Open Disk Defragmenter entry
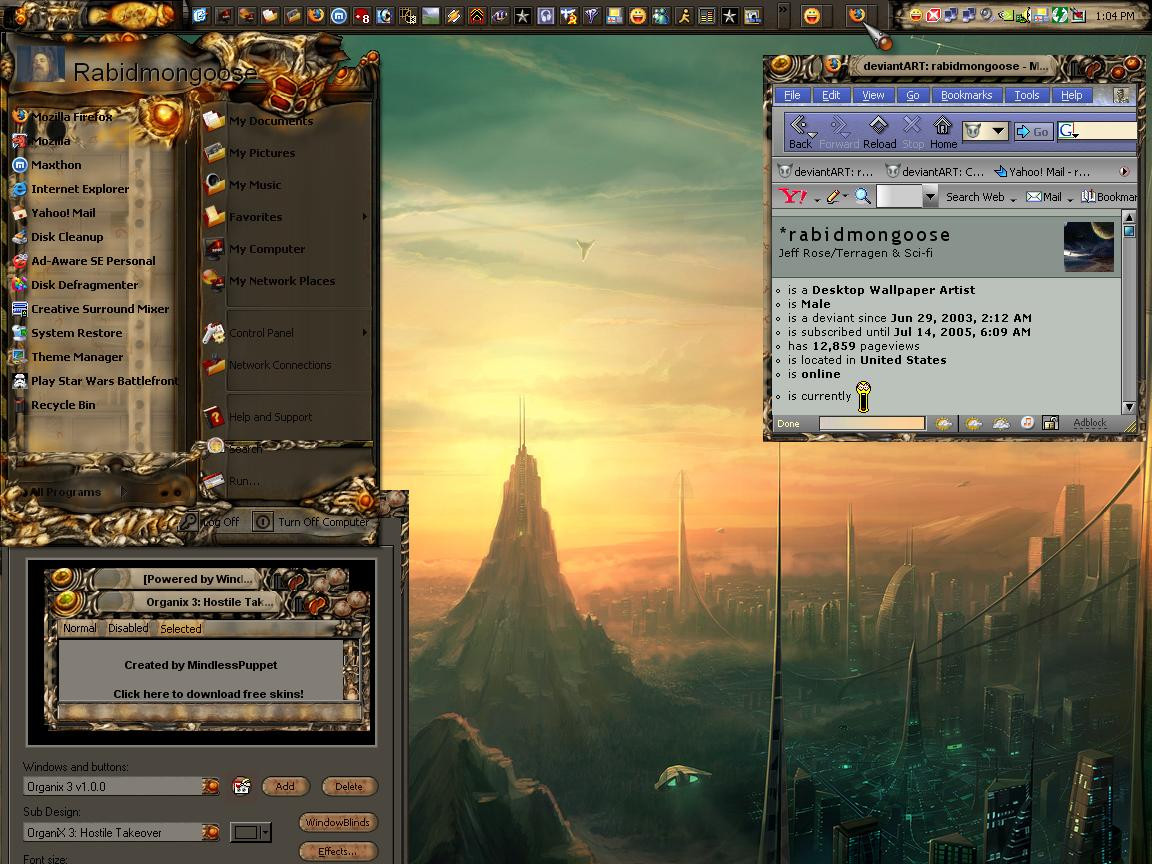Viewport: 1152px width, 864px height. (76, 285)
